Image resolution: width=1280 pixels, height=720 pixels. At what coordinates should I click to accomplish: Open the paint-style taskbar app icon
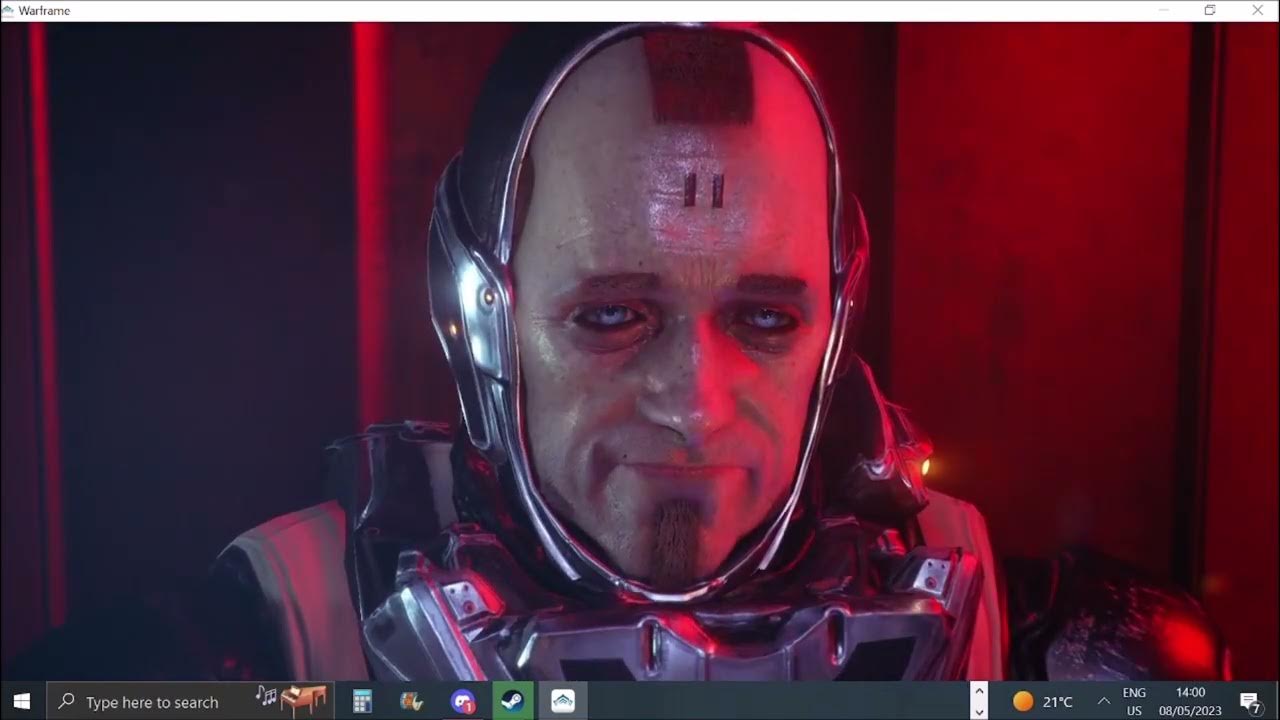click(x=412, y=702)
